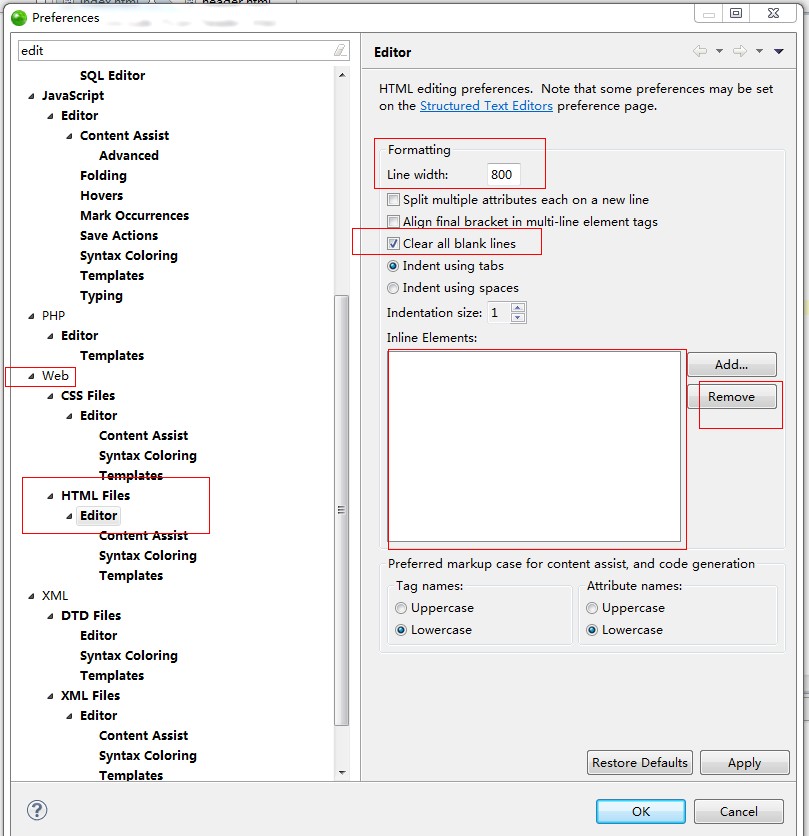Click inside the Line width field
The image size is (809, 836).
(x=503, y=175)
